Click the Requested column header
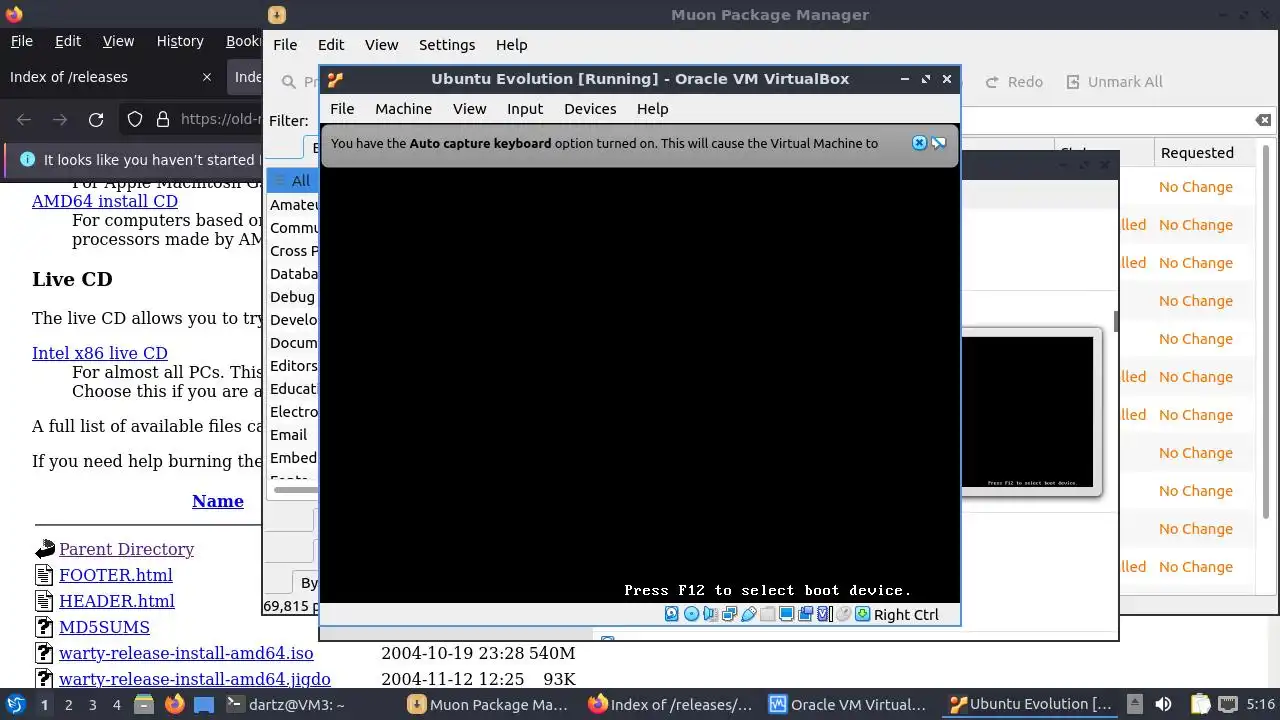Image resolution: width=1280 pixels, height=720 pixels. click(1197, 153)
